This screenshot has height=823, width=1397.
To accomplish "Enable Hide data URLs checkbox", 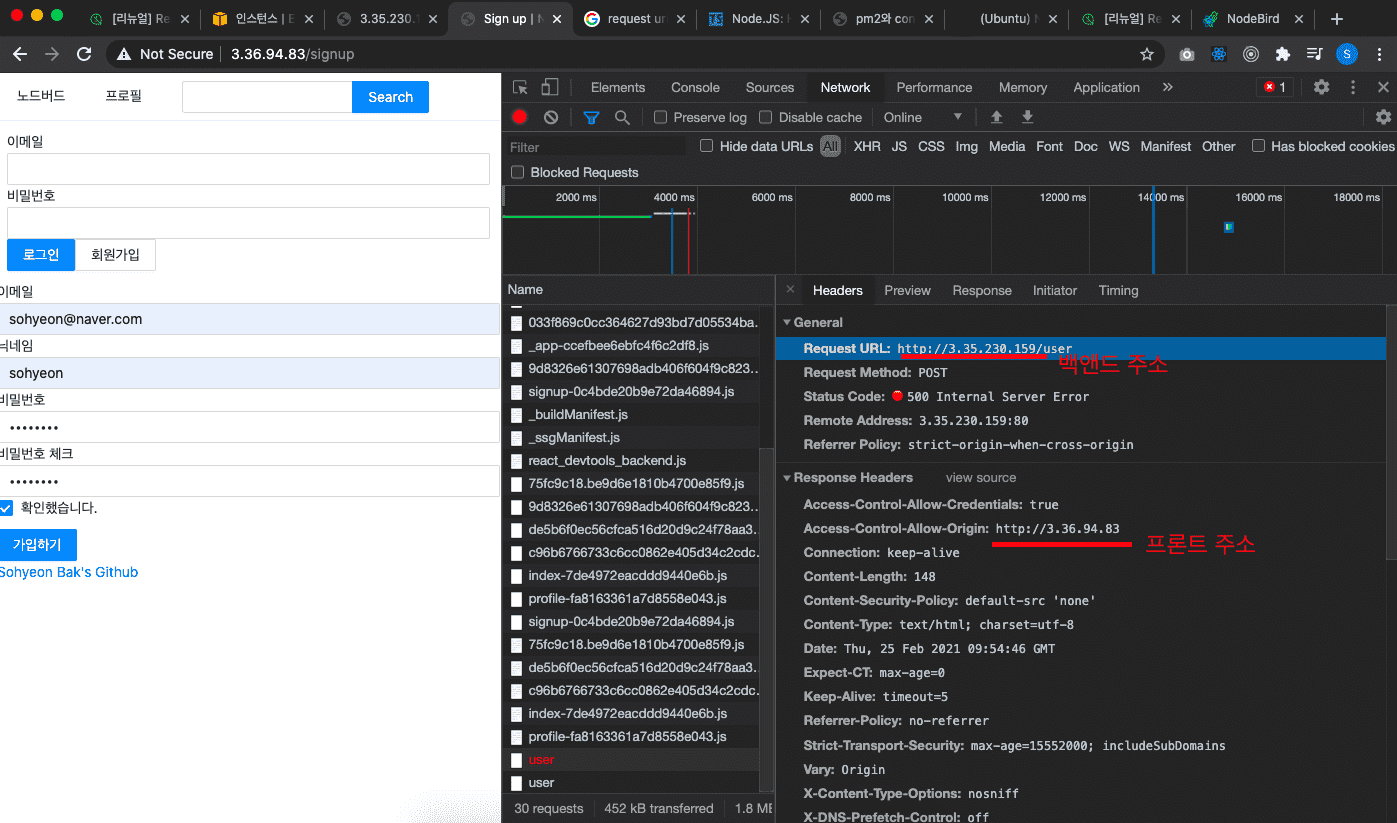I will pos(707,146).
